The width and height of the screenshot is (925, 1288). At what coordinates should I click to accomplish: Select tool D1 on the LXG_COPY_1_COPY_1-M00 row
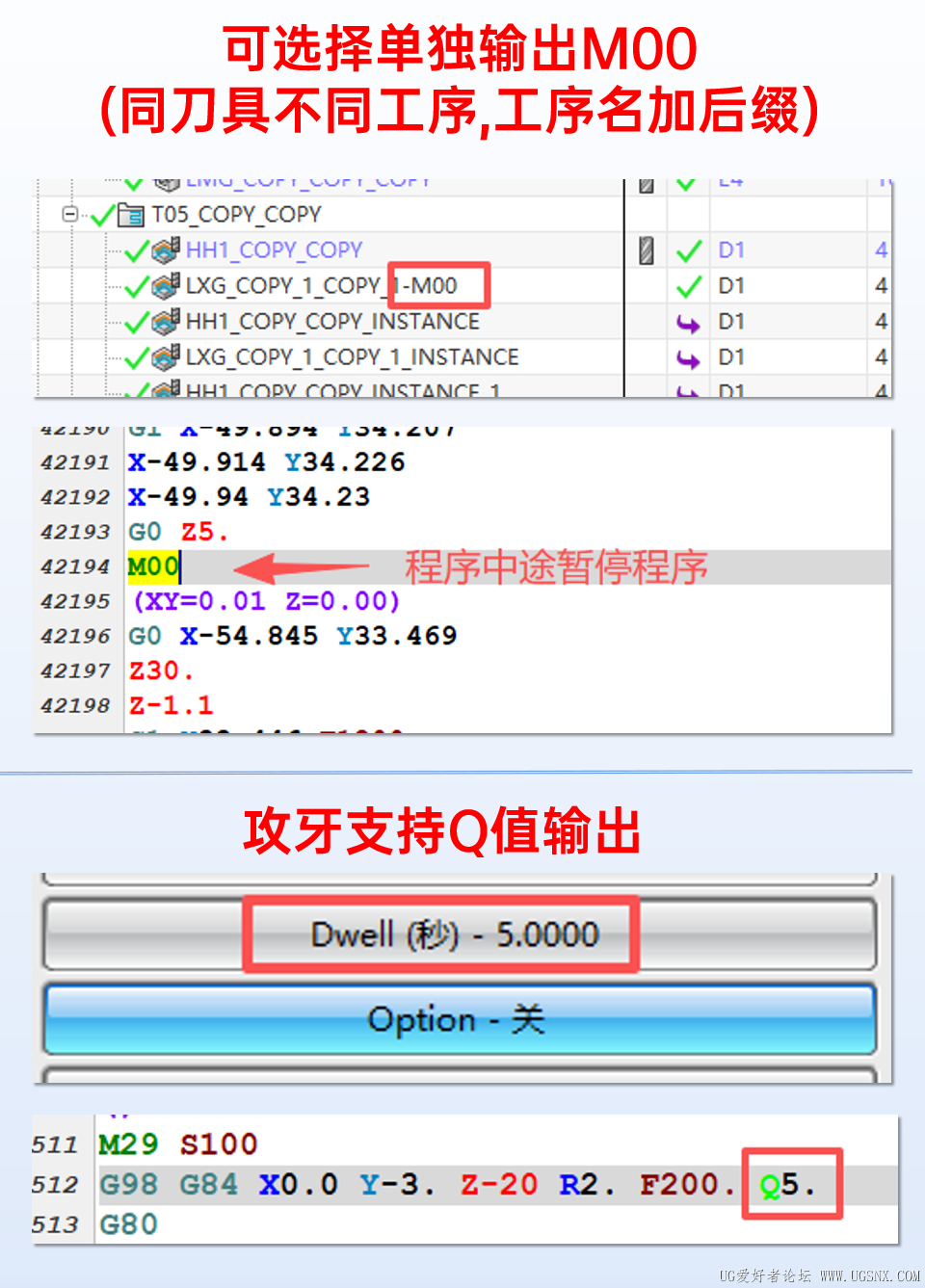click(732, 285)
